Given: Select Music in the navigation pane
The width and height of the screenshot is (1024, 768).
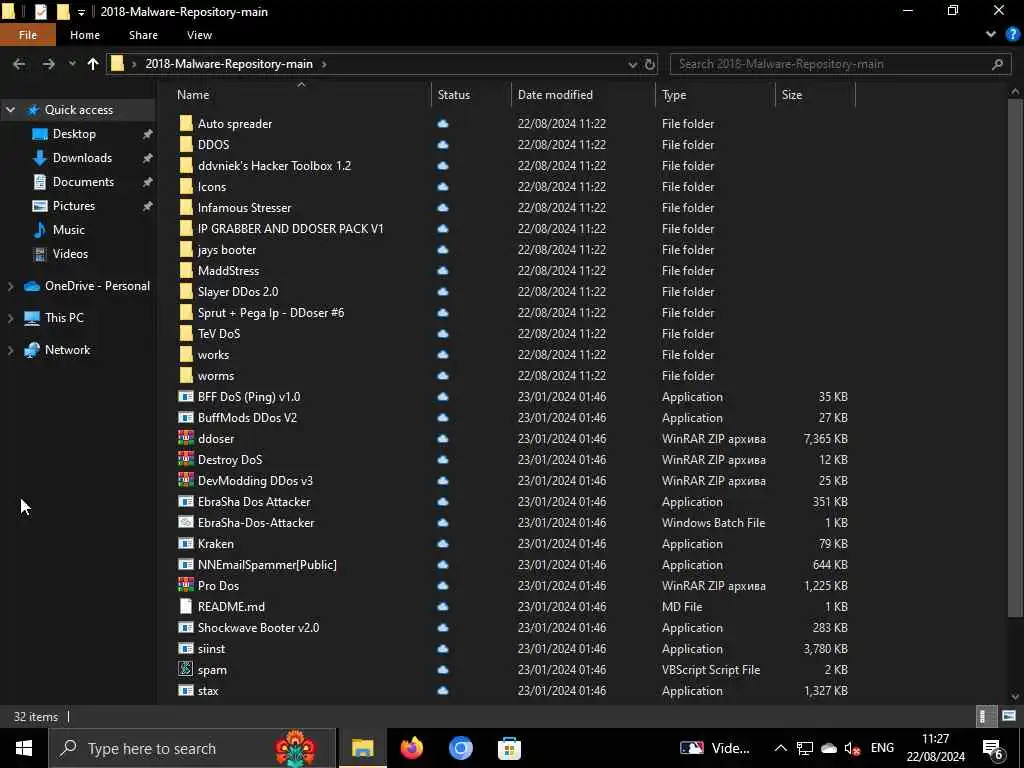Looking at the screenshot, I should pos(69,230).
